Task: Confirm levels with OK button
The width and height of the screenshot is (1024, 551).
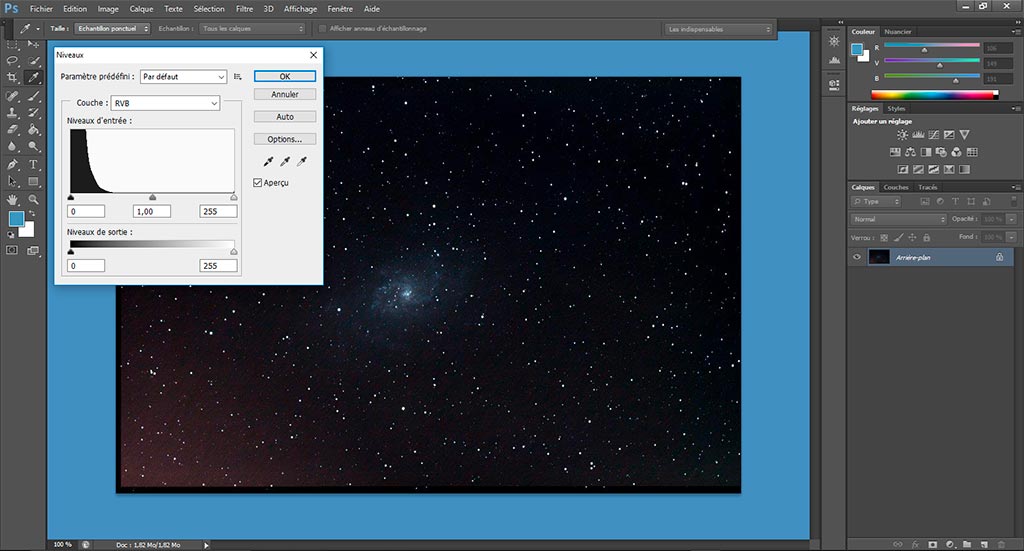Action: click(285, 76)
